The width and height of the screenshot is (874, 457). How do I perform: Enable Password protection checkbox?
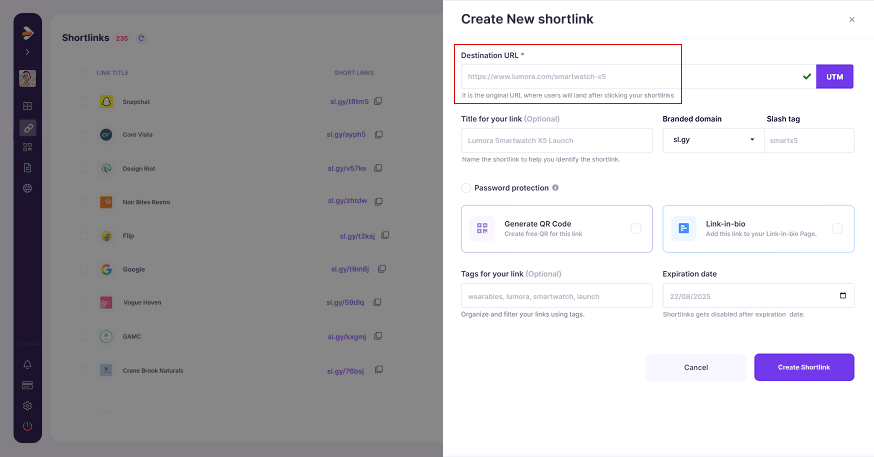tap(466, 188)
